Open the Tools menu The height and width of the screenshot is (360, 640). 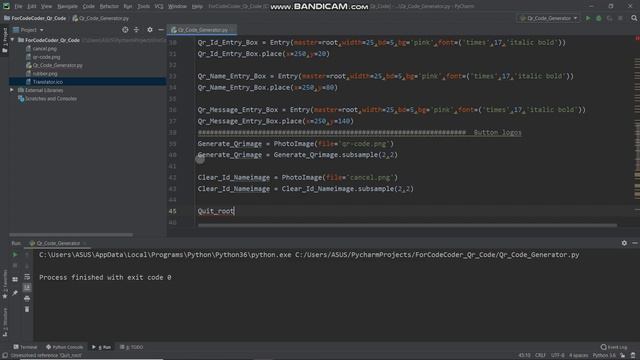click(x=143, y=7)
